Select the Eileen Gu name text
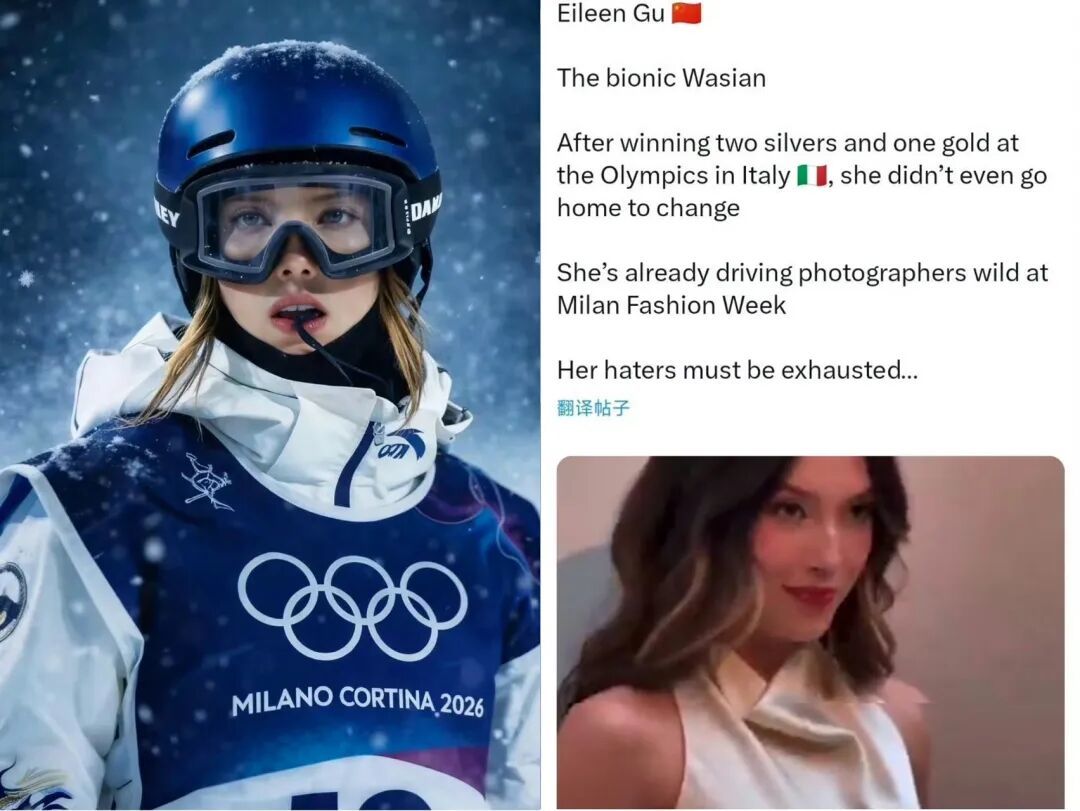Screen dimensions: 1080x811 click(x=610, y=13)
